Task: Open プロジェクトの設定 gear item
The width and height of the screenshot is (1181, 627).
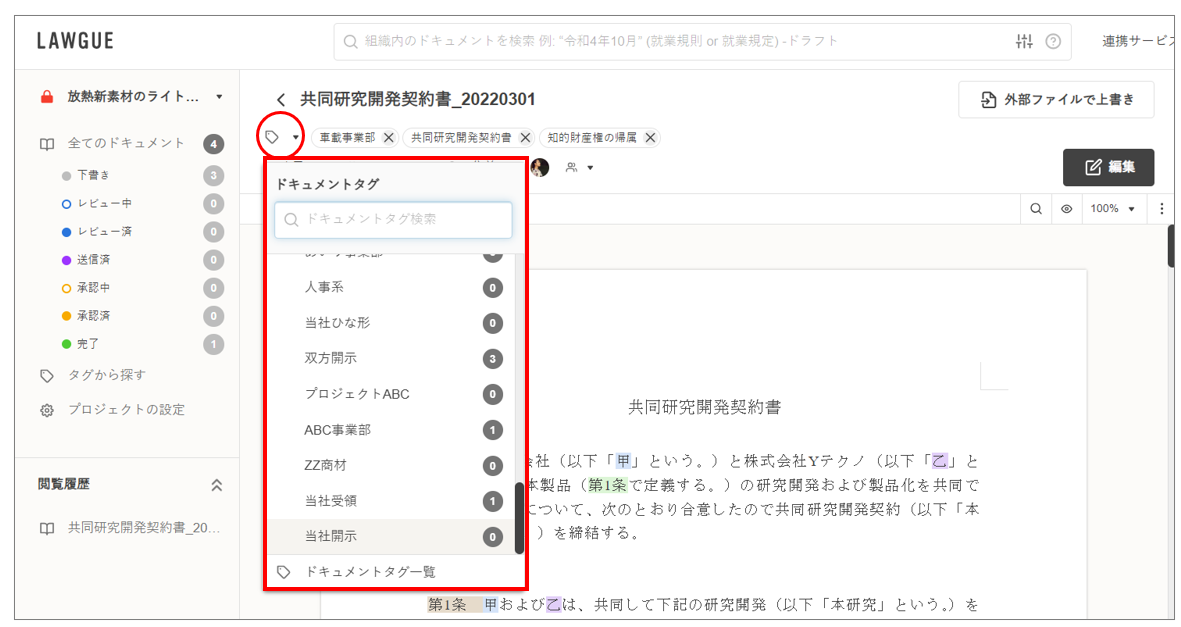Action: (x=125, y=410)
